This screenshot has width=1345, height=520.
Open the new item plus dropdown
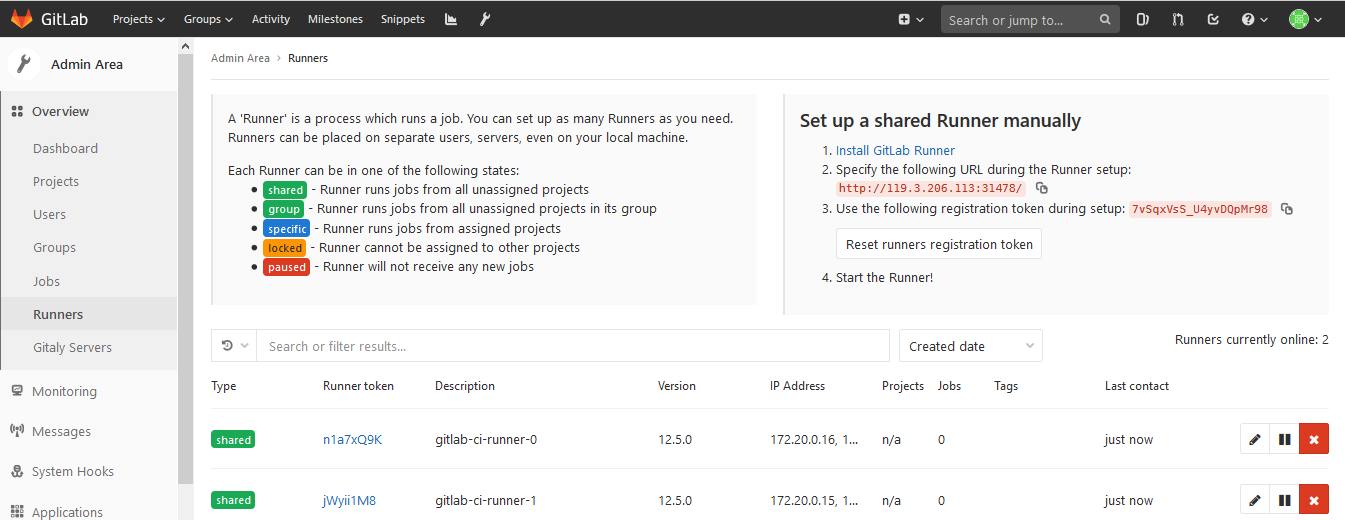click(x=910, y=19)
